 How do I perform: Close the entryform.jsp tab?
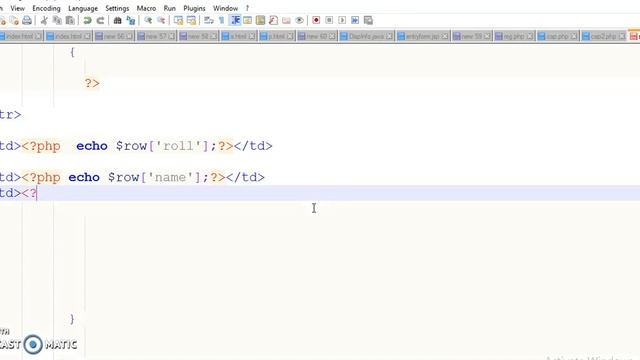pos(445,36)
